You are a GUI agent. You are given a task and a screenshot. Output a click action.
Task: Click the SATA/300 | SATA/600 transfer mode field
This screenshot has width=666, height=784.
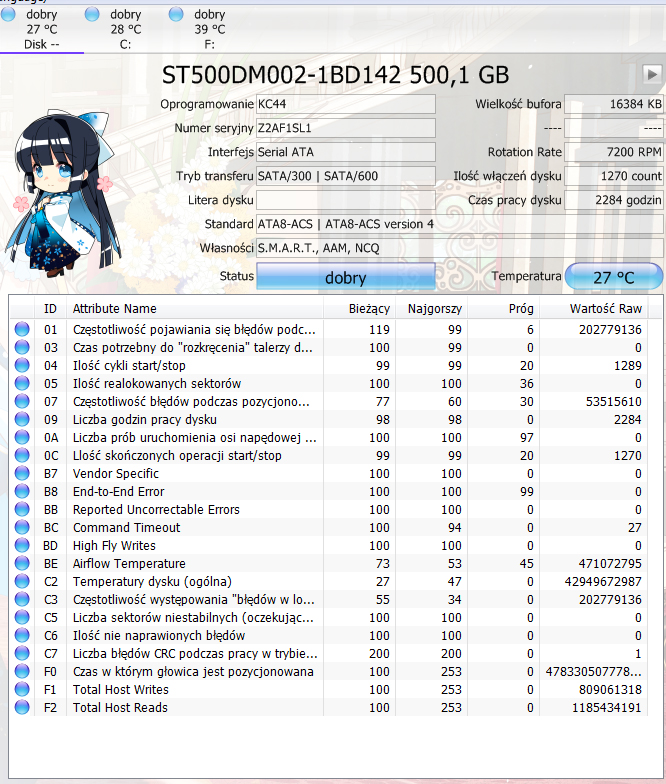coord(346,176)
